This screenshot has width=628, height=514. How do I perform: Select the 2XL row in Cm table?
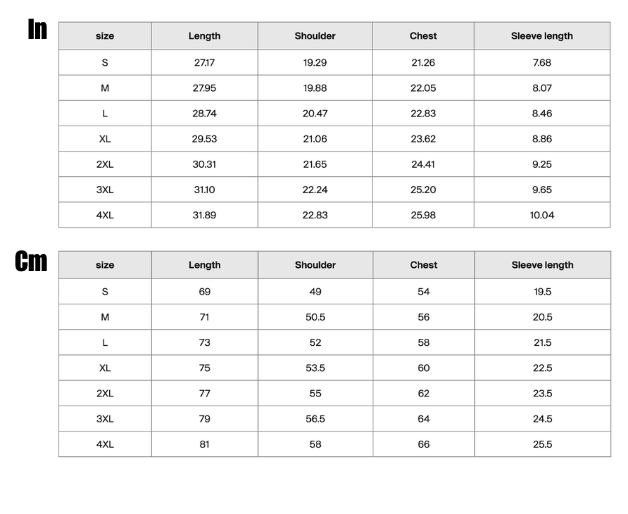[334, 393]
